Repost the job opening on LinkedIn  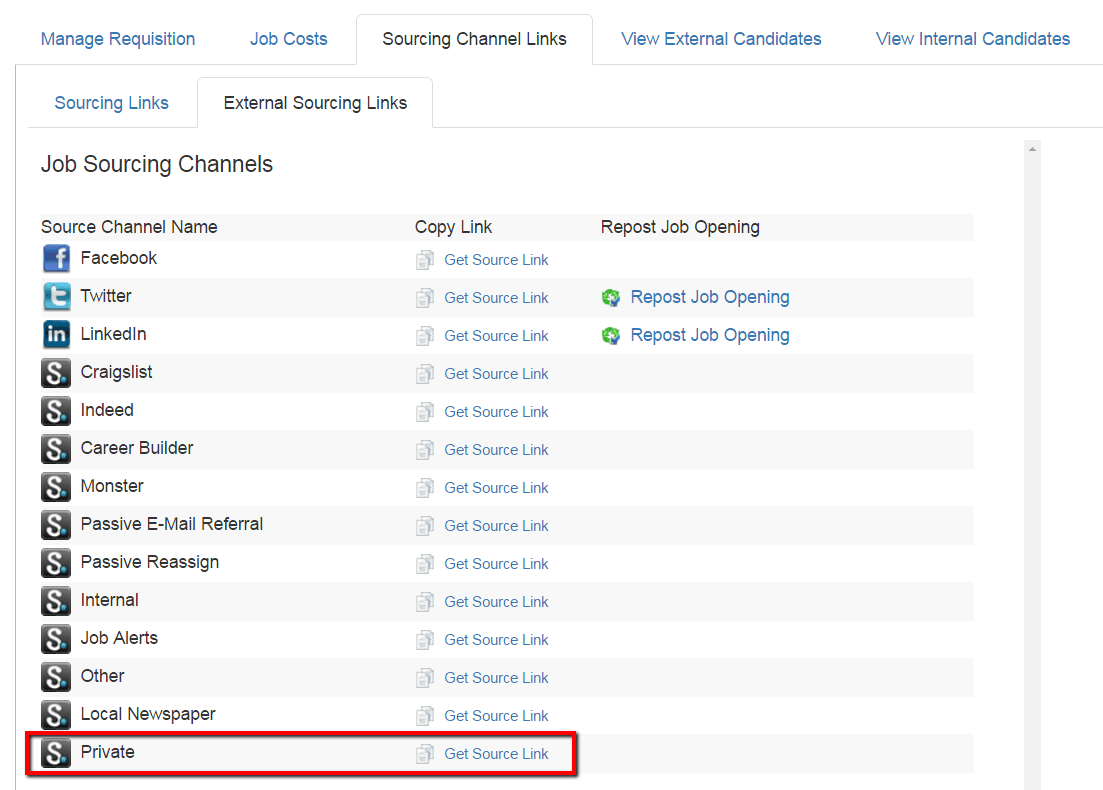click(x=710, y=336)
